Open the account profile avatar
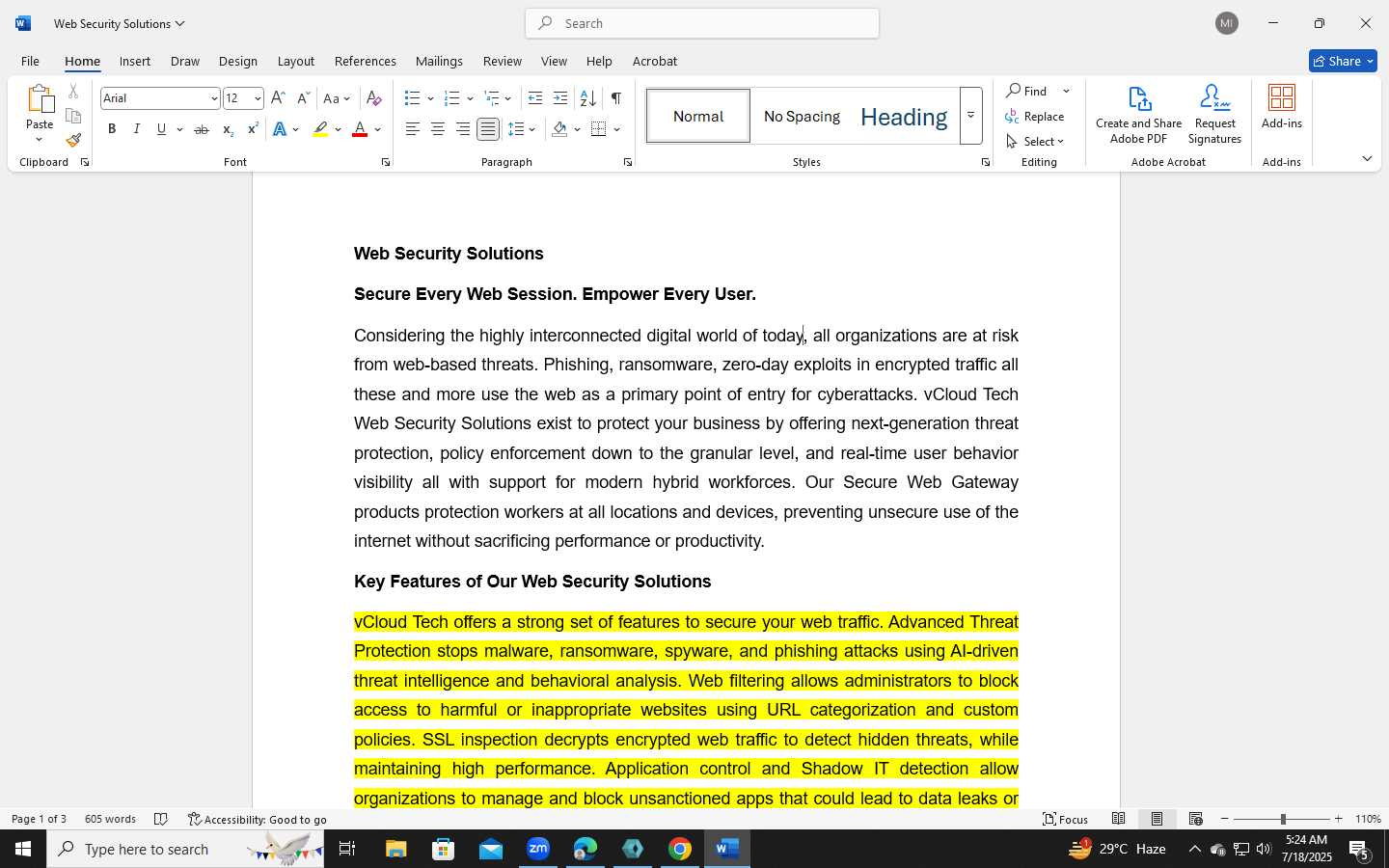 [x=1227, y=23]
